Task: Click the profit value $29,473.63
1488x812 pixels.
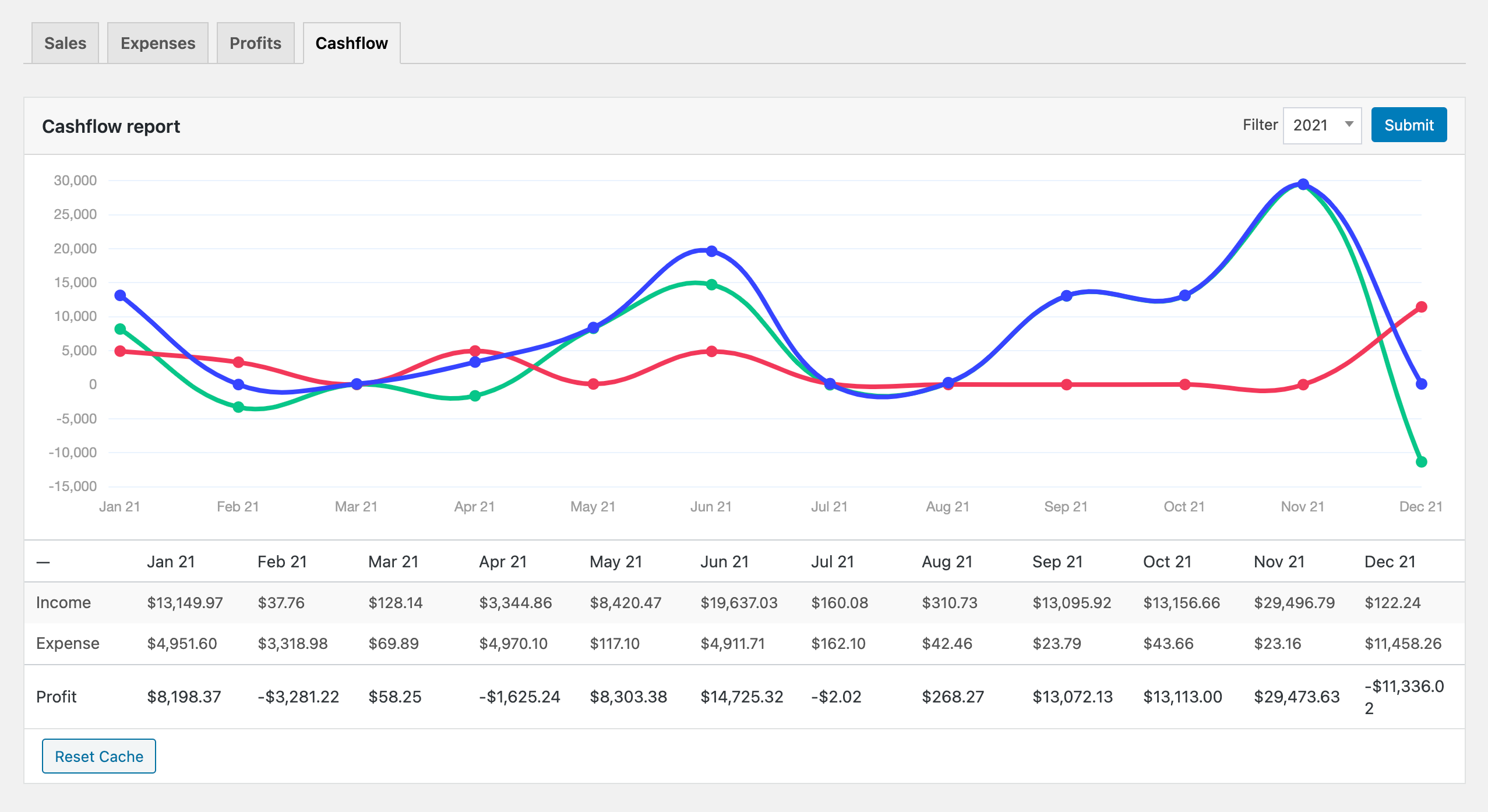Action: [x=1297, y=697]
